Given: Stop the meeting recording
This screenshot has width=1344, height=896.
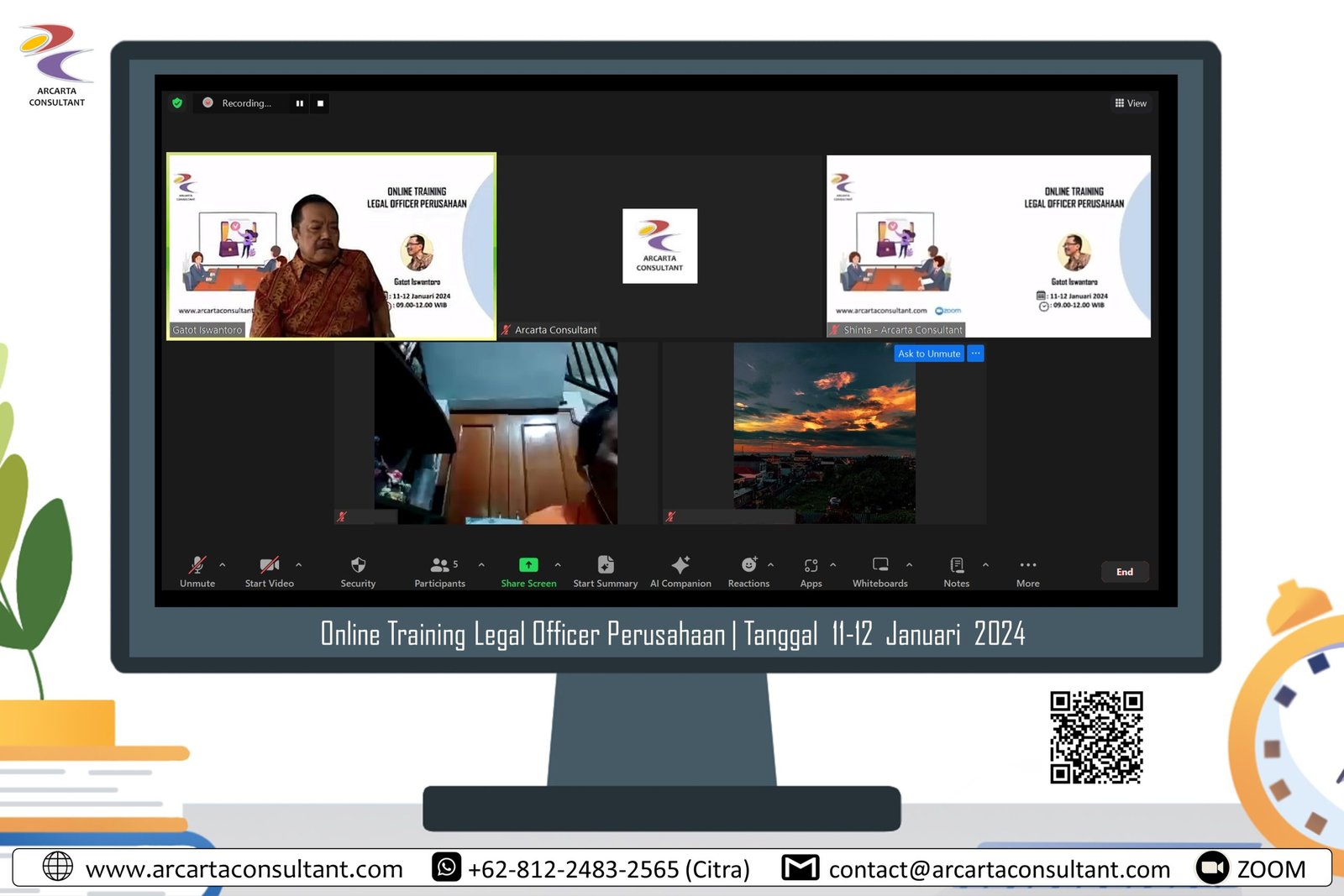Looking at the screenshot, I should pyautogui.click(x=320, y=103).
